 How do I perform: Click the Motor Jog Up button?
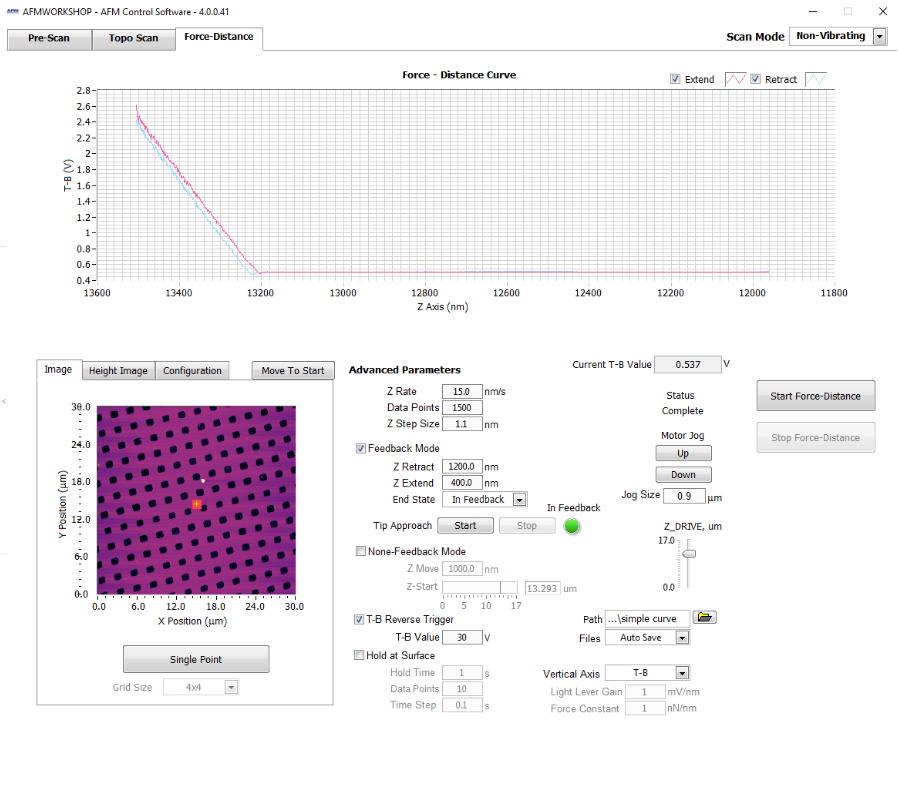point(683,454)
